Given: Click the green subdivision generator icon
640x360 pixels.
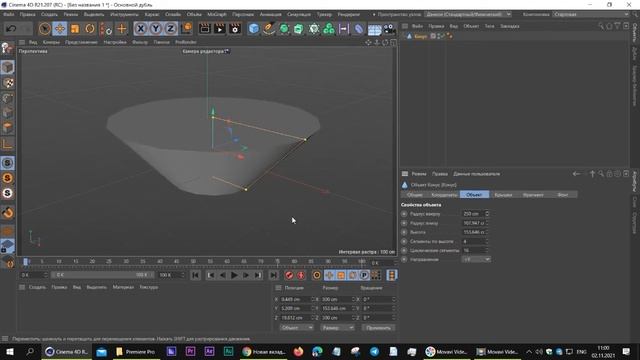Looking at the screenshot, I should (284, 29).
